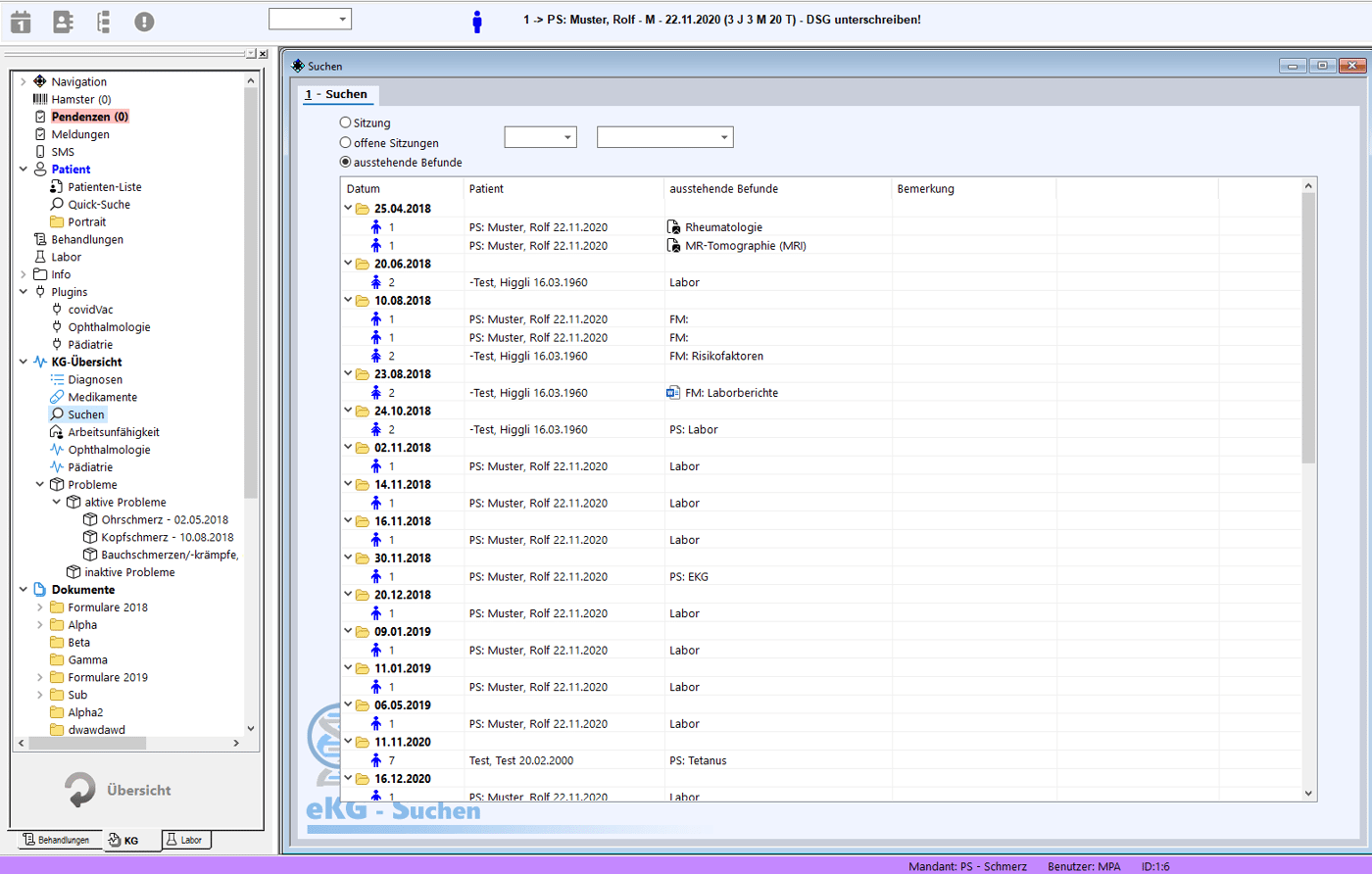Image resolution: width=1372 pixels, height=874 pixels.
Task: Select 'FM: Risikofaktoren' cell
Action: coord(716,356)
